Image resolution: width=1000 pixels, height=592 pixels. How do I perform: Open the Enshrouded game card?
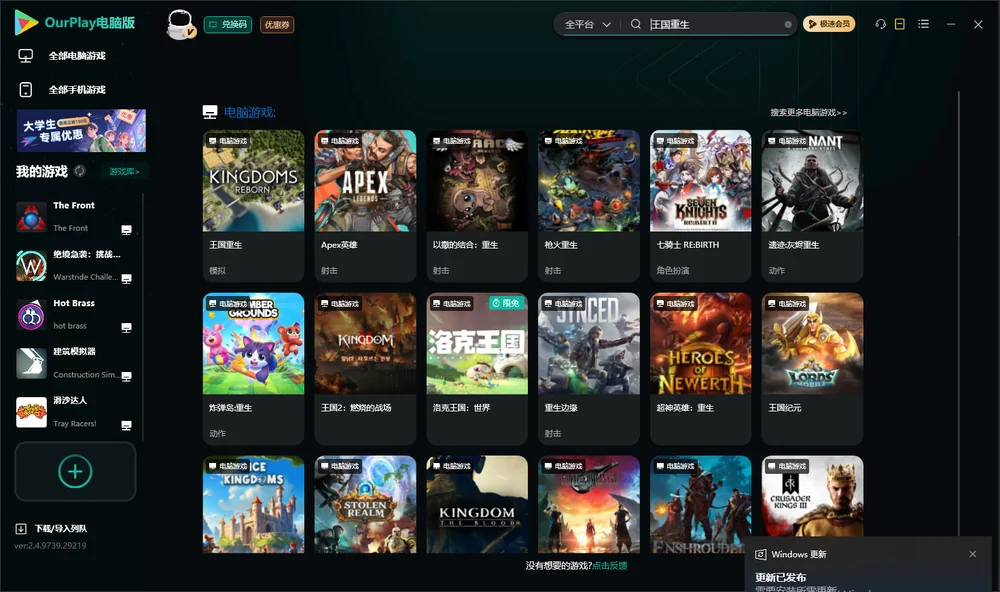point(700,504)
